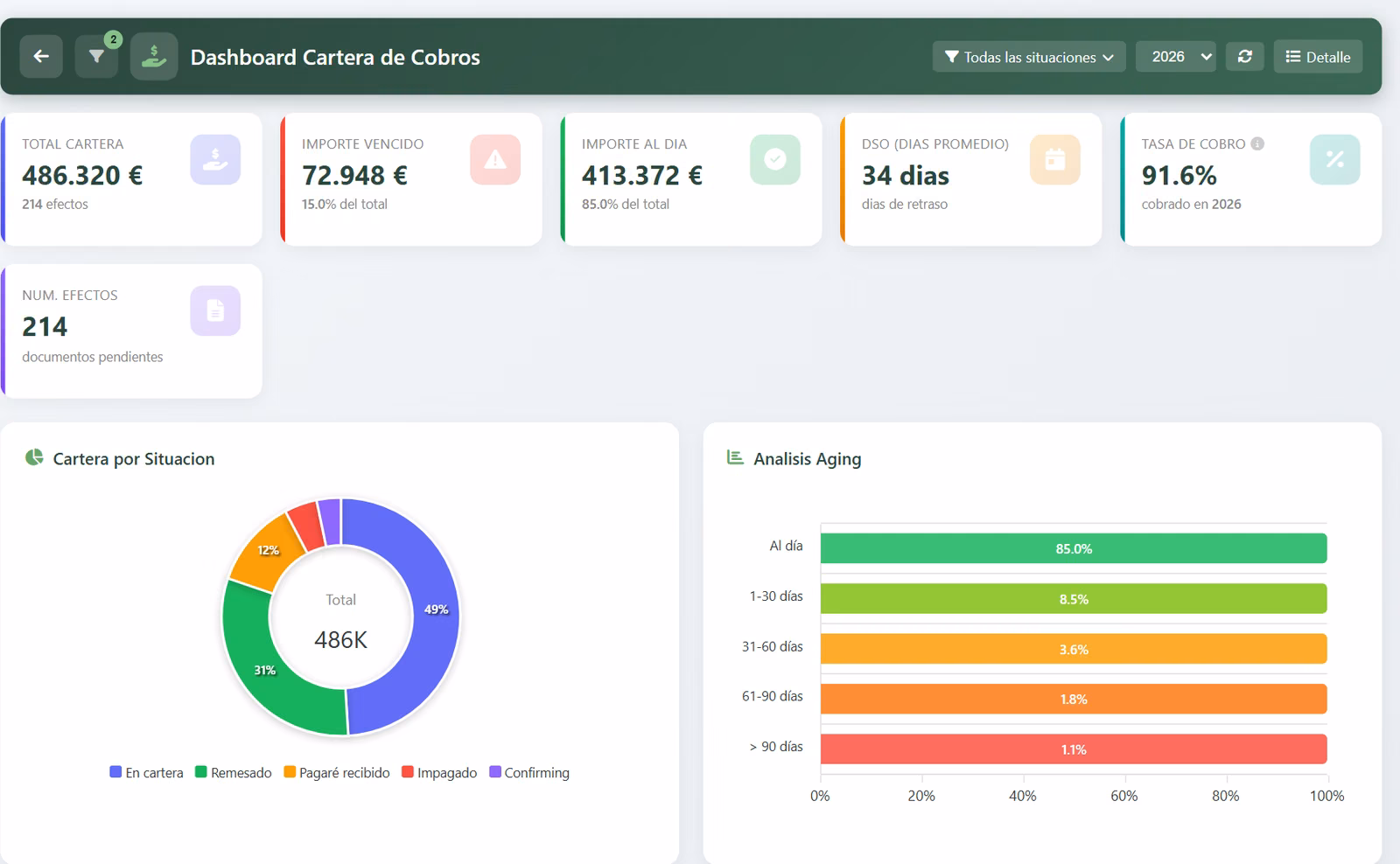
Task: Click the 61-90 días 1.8% bar
Action: [1074, 699]
